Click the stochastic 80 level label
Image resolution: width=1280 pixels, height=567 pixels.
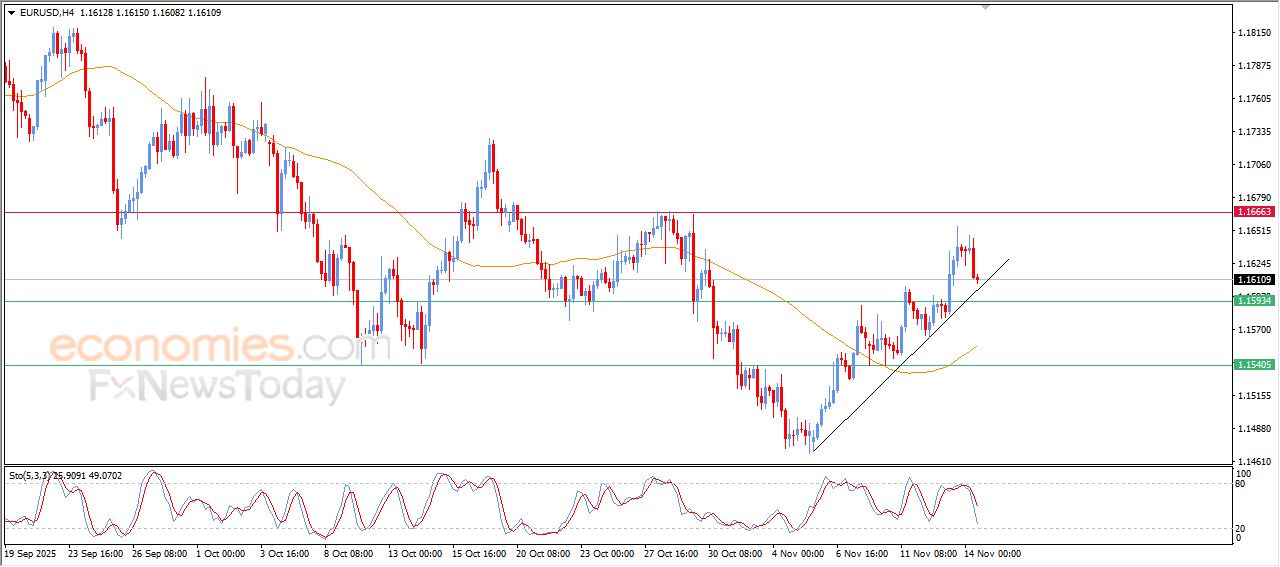click(1241, 484)
